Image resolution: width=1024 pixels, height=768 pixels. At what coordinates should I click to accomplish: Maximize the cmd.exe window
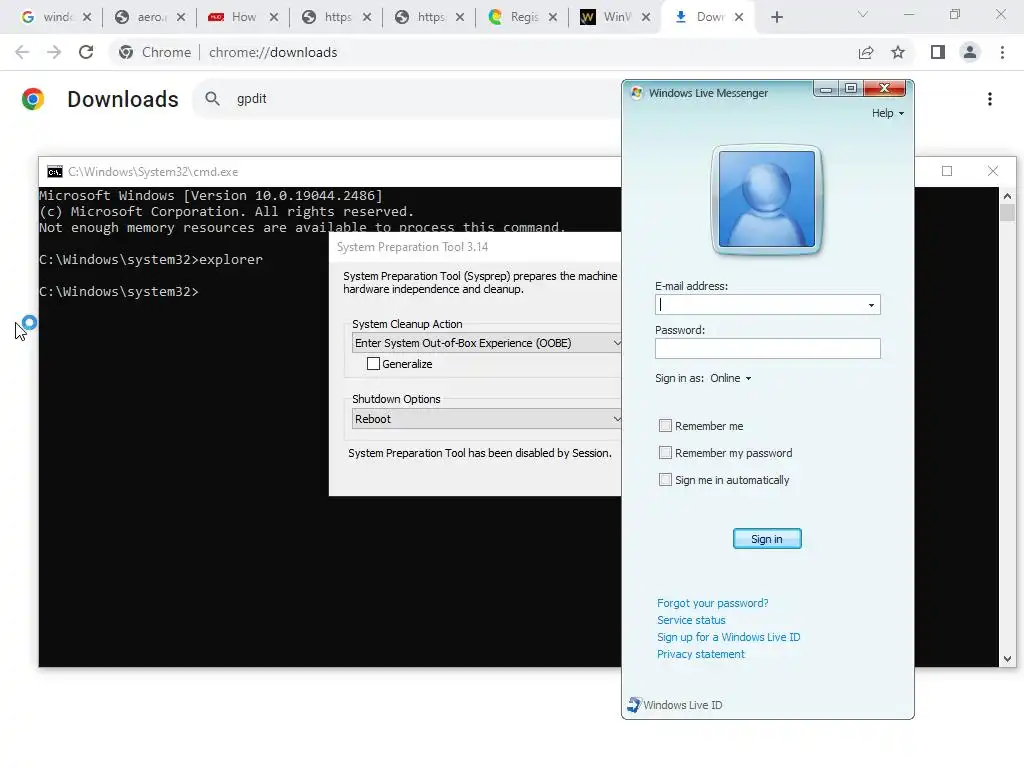coord(947,171)
